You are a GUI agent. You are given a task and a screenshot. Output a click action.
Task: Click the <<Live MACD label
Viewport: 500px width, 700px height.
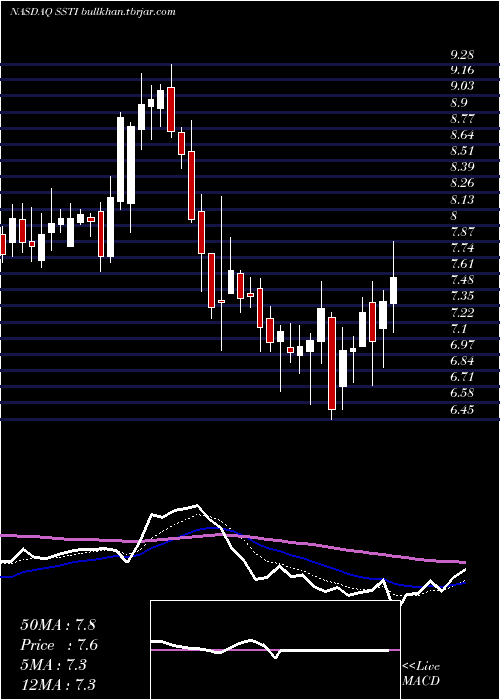421,674
